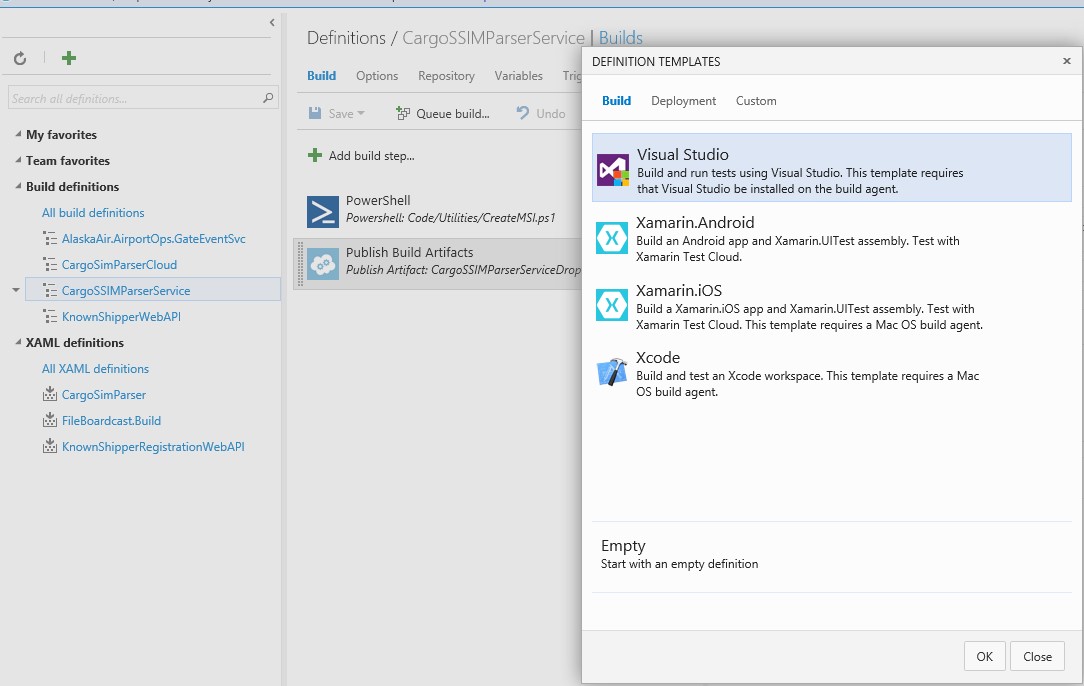This screenshot has height=686, width=1084.
Task: Expand the My favorites section
Action: pyautogui.click(x=18, y=135)
